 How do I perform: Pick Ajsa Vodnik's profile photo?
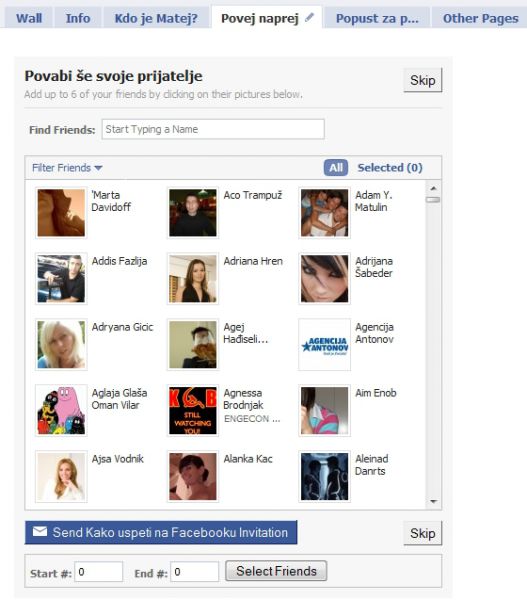(61, 476)
